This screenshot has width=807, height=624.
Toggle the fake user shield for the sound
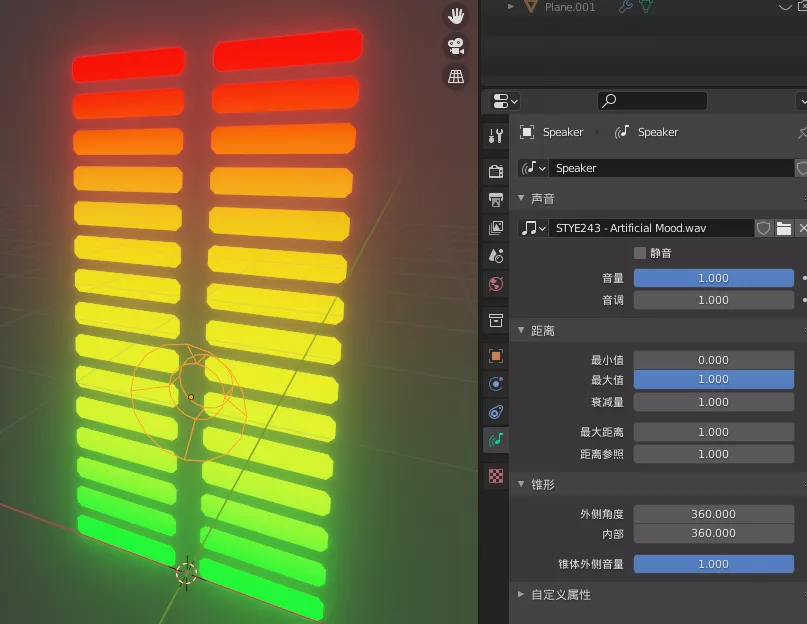pos(763,228)
